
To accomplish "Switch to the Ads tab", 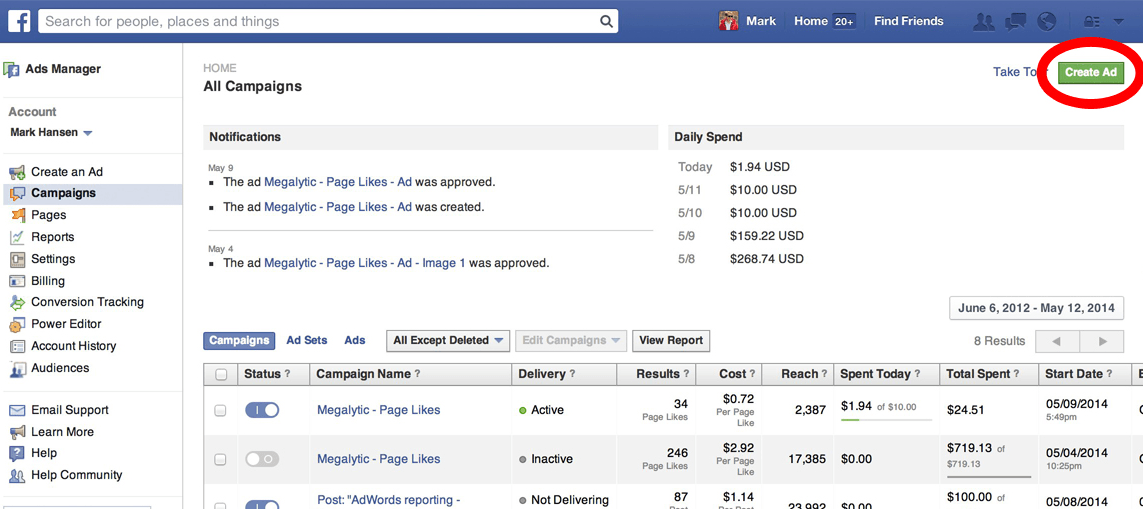I will 355,340.
